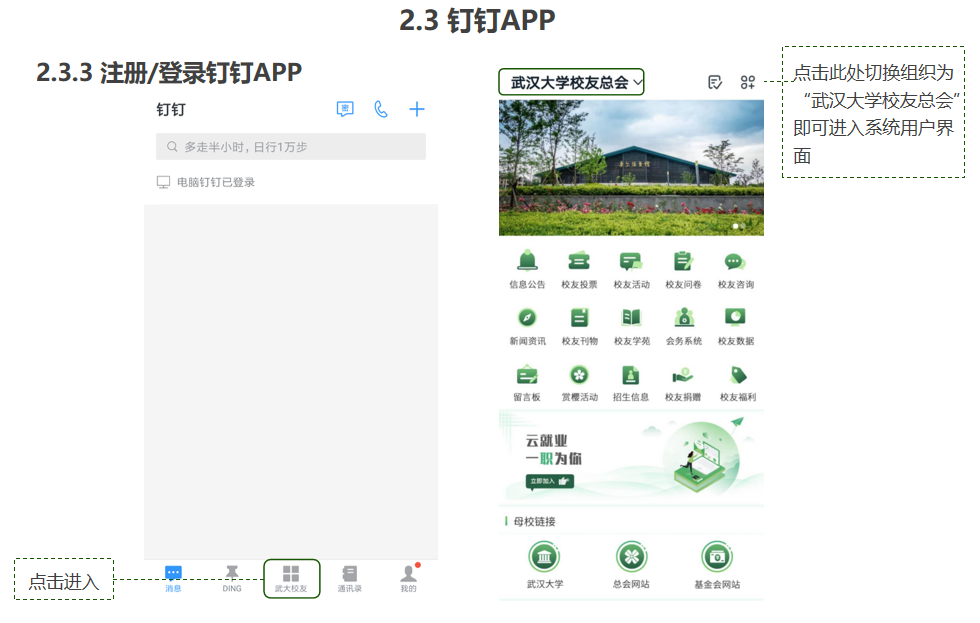The height and width of the screenshot is (623, 980).
Task: Switch to the DING tab
Action: point(232,579)
